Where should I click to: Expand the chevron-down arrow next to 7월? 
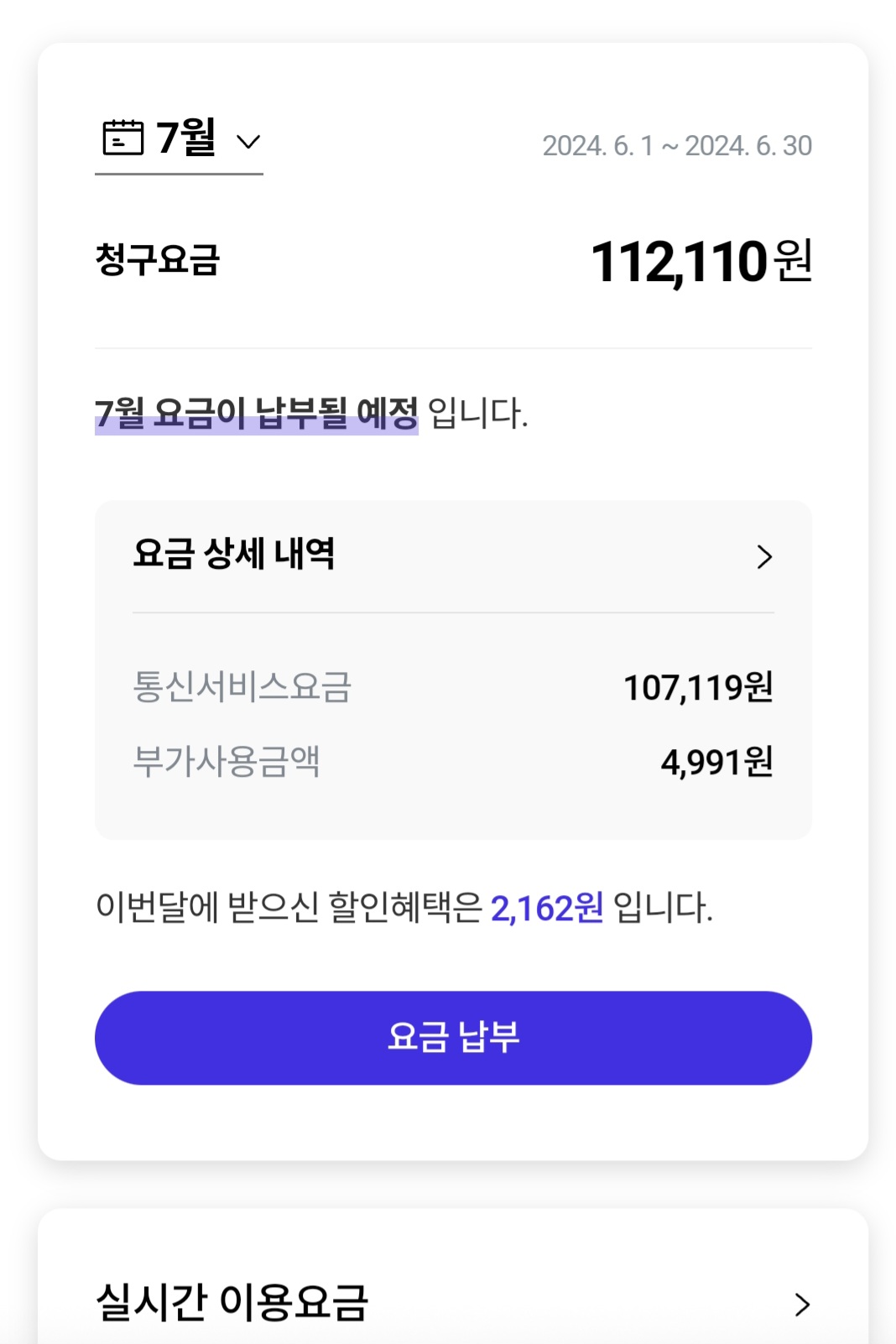[248, 142]
